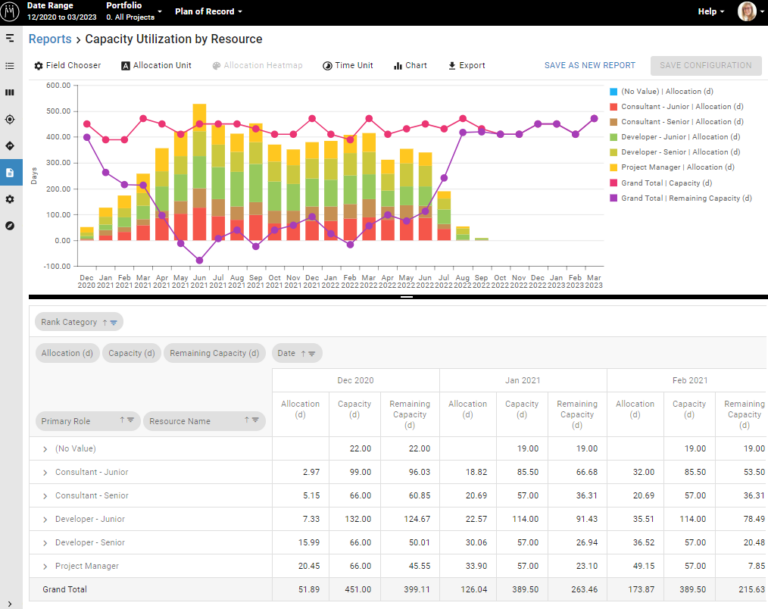Viewport: 768px width, 609px height.
Task: Open the list view sidebar icon
Action: tap(10, 66)
